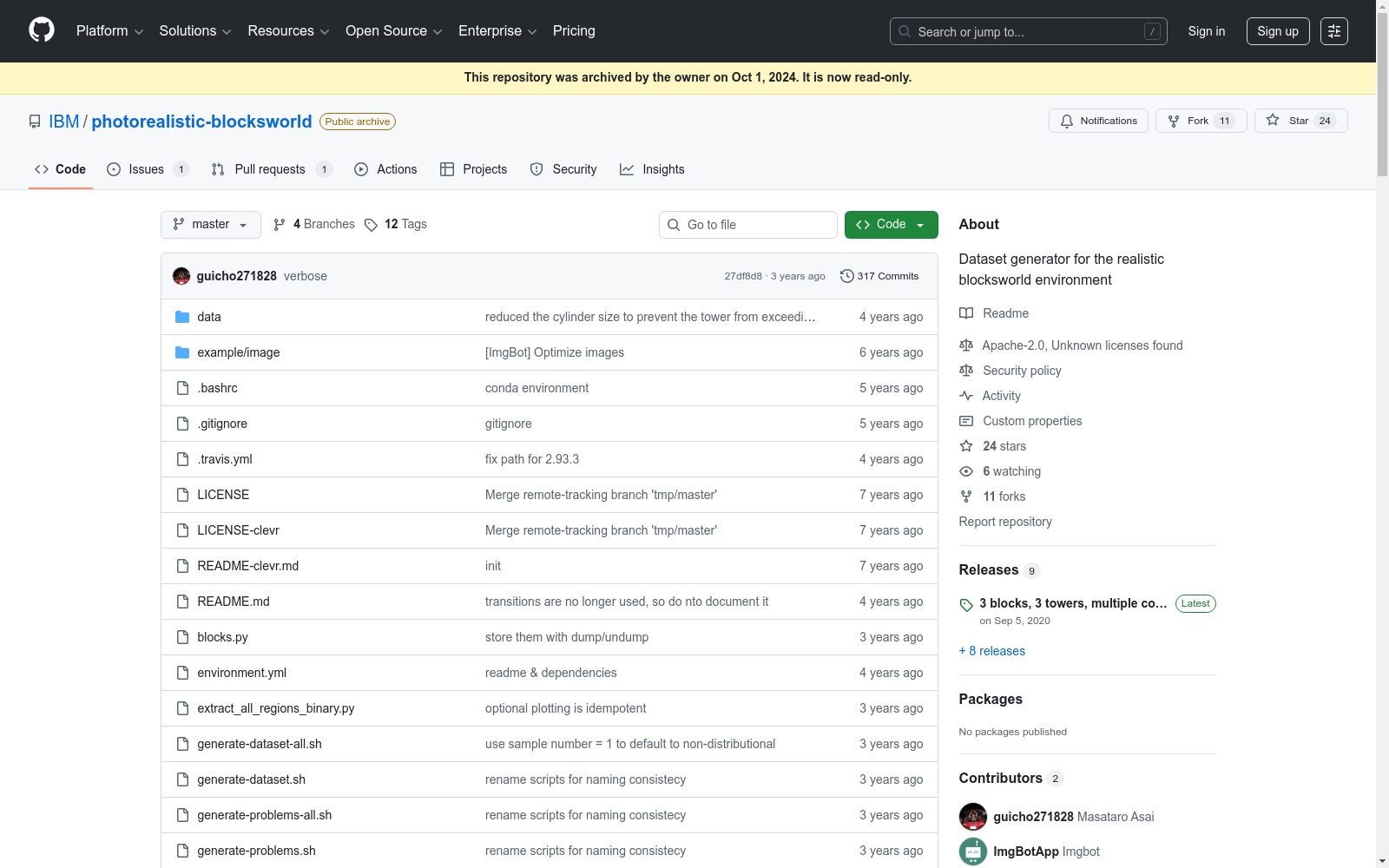Click the magnifier icon in Go to file
This screenshot has height=868, width=1389.
[x=674, y=225]
